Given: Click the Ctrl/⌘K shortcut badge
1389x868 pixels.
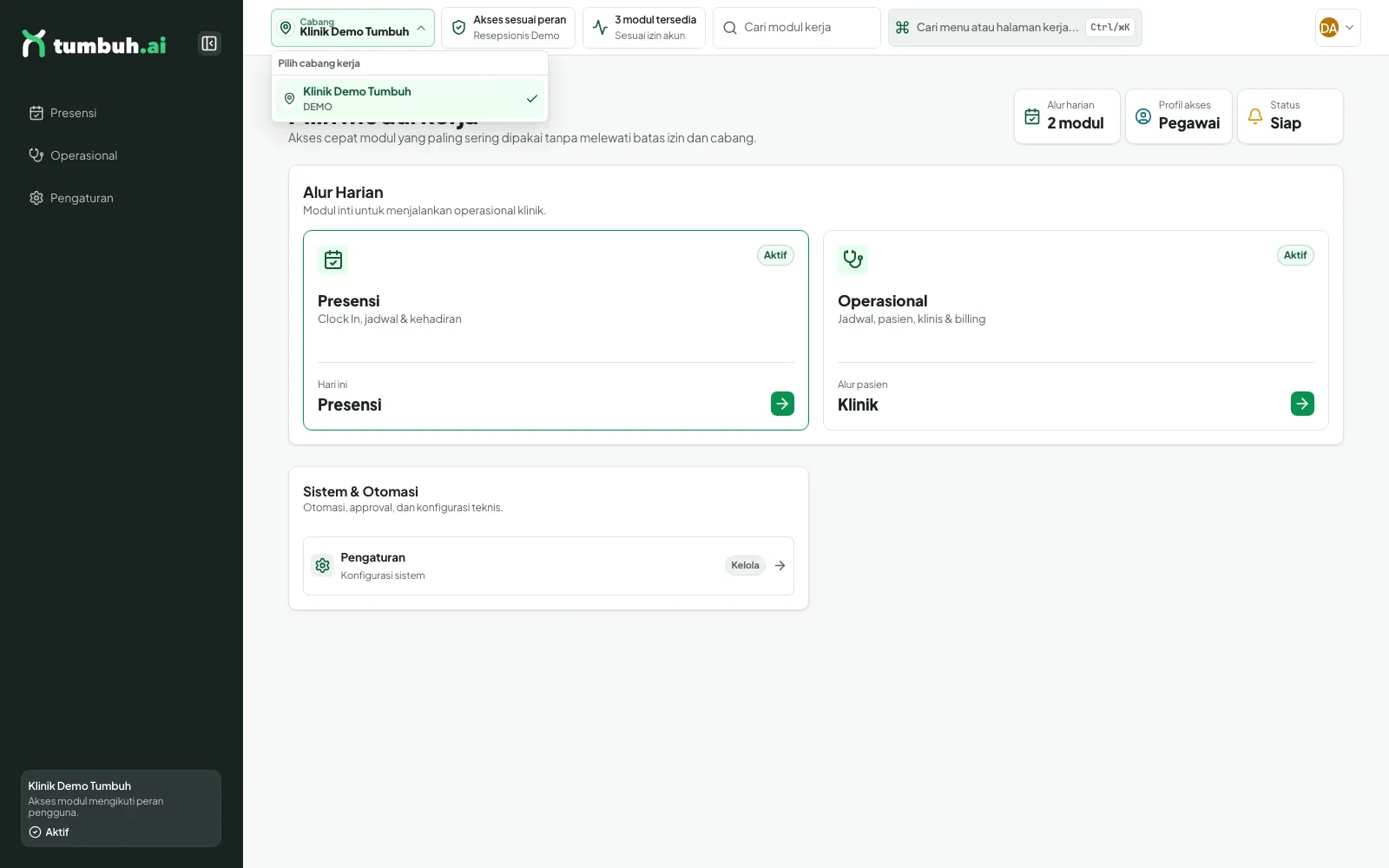Looking at the screenshot, I should point(1110,28).
